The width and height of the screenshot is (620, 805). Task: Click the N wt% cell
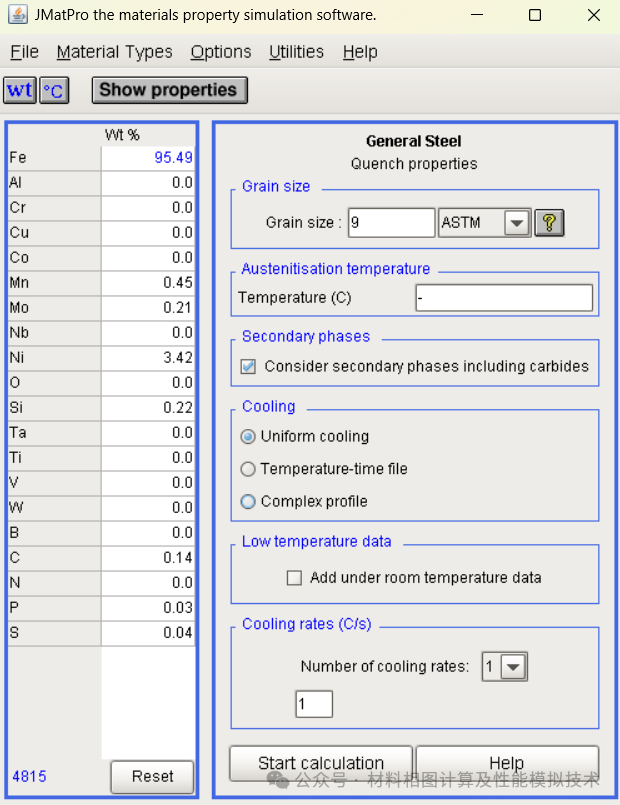(x=148, y=583)
